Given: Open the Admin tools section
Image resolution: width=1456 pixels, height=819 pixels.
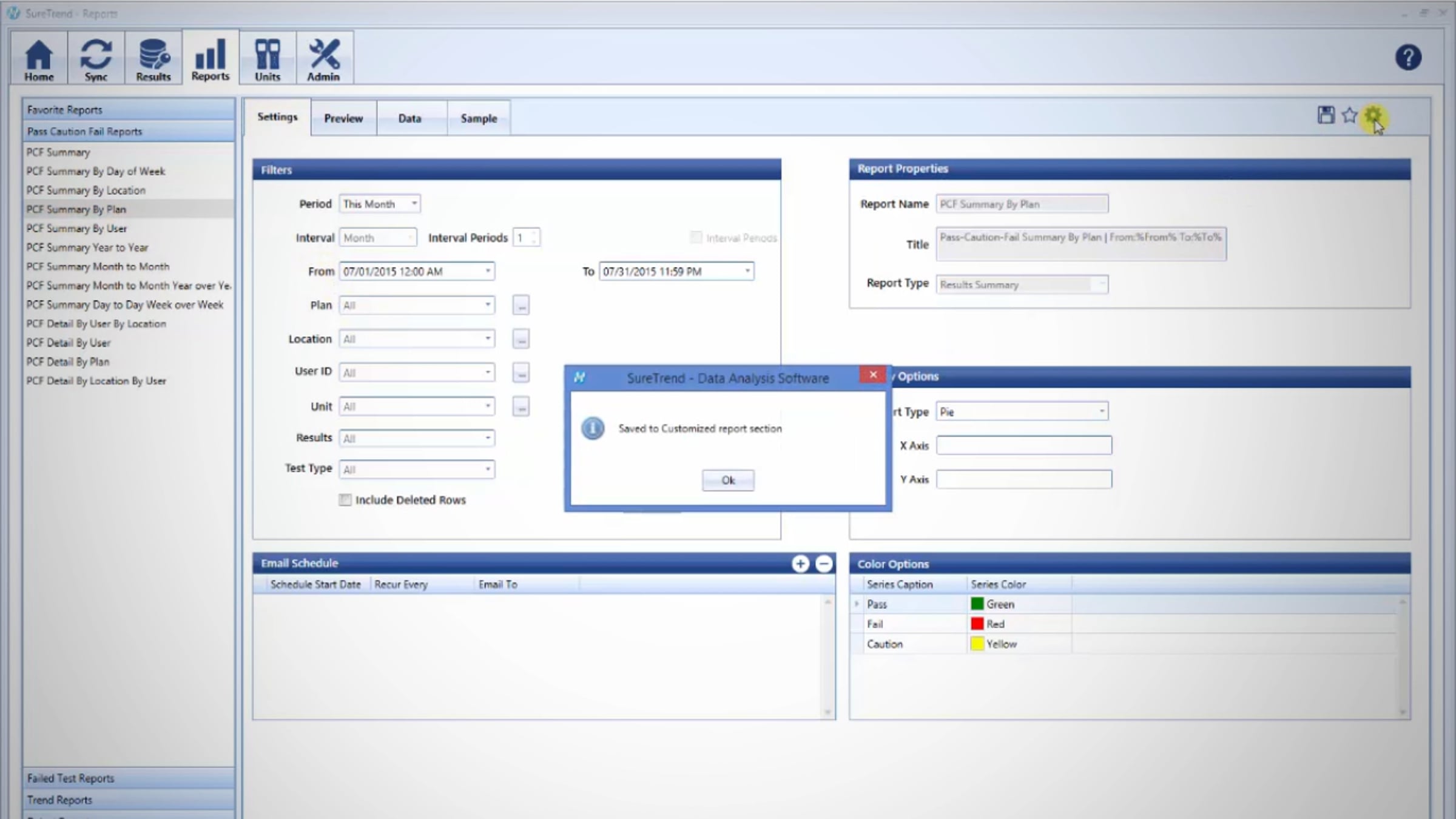Looking at the screenshot, I should pyautogui.click(x=324, y=58).
